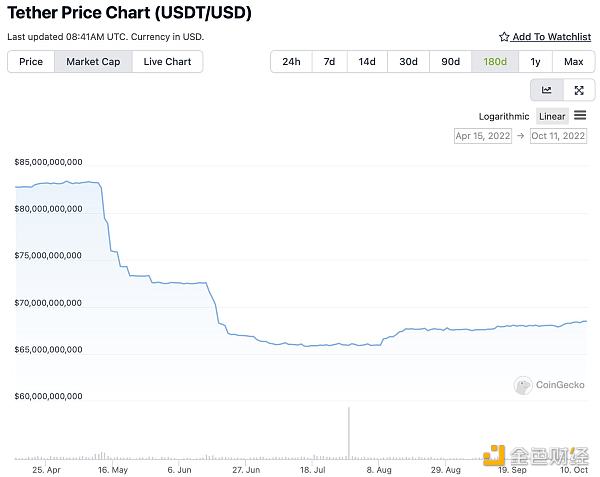
Task: Open the Apr 15, 2022 start date field
Action: tap(484, 136)
